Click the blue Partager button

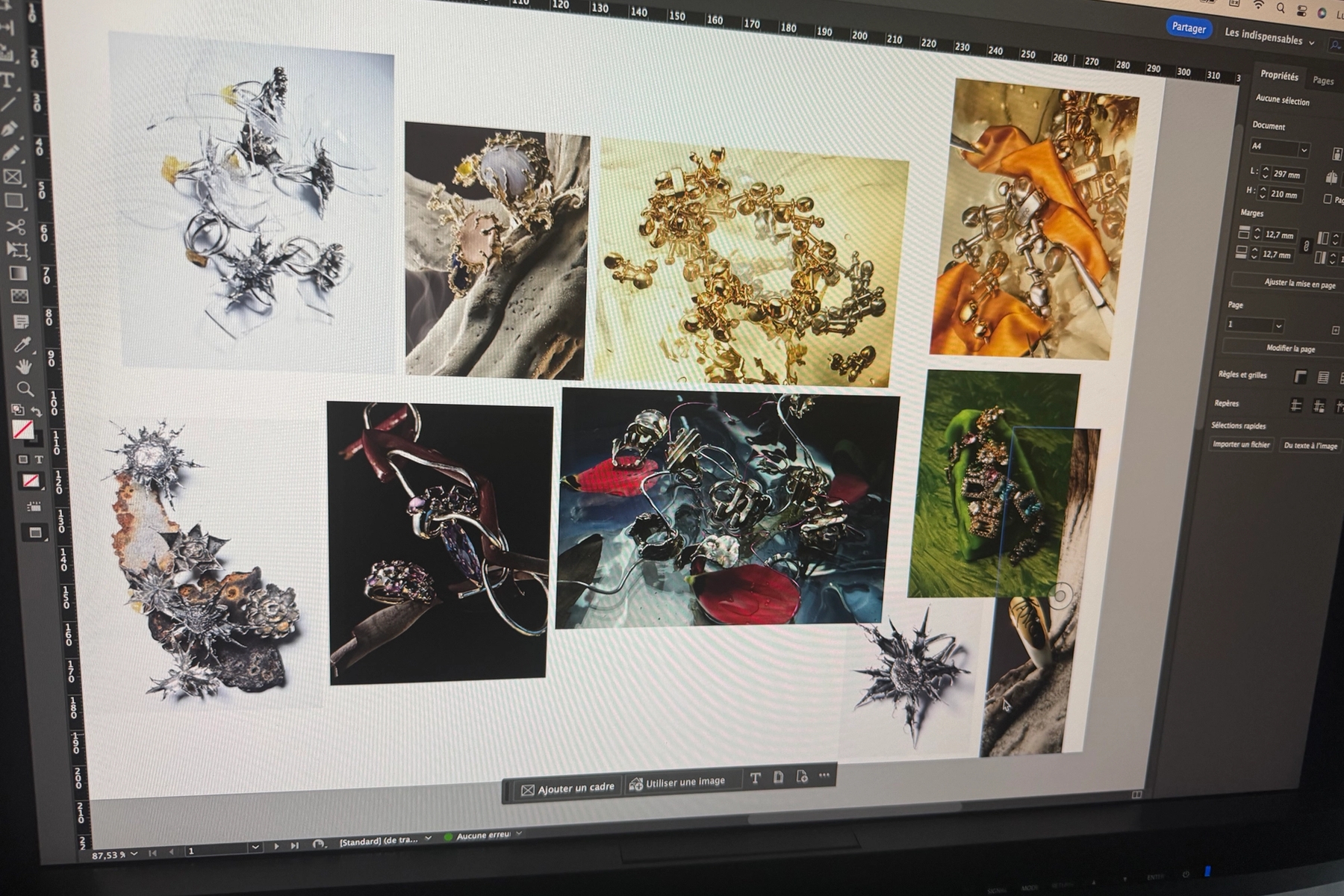pyautogui.click(x=1188, y=28)
